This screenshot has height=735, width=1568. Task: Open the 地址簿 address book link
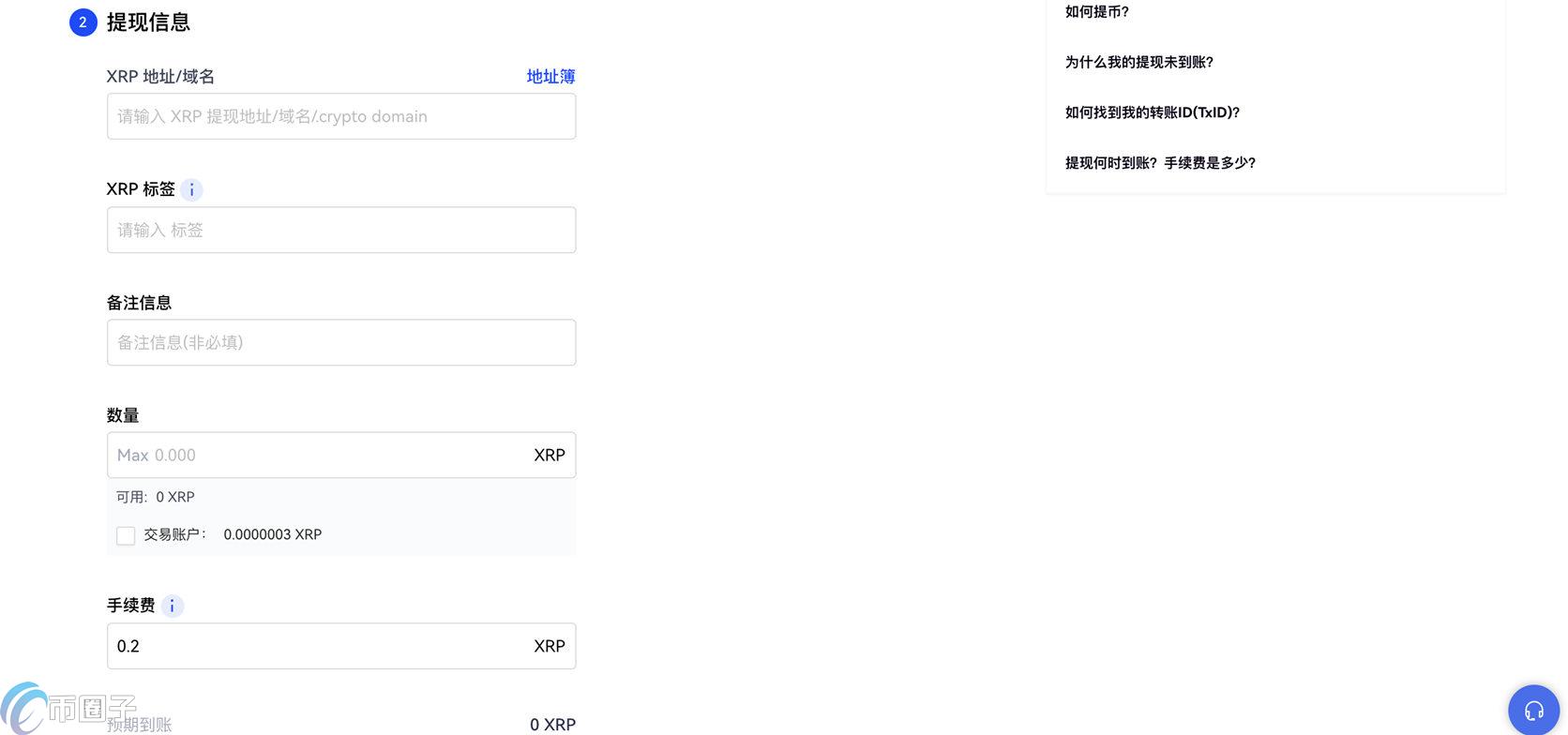(x=550, y=77)
